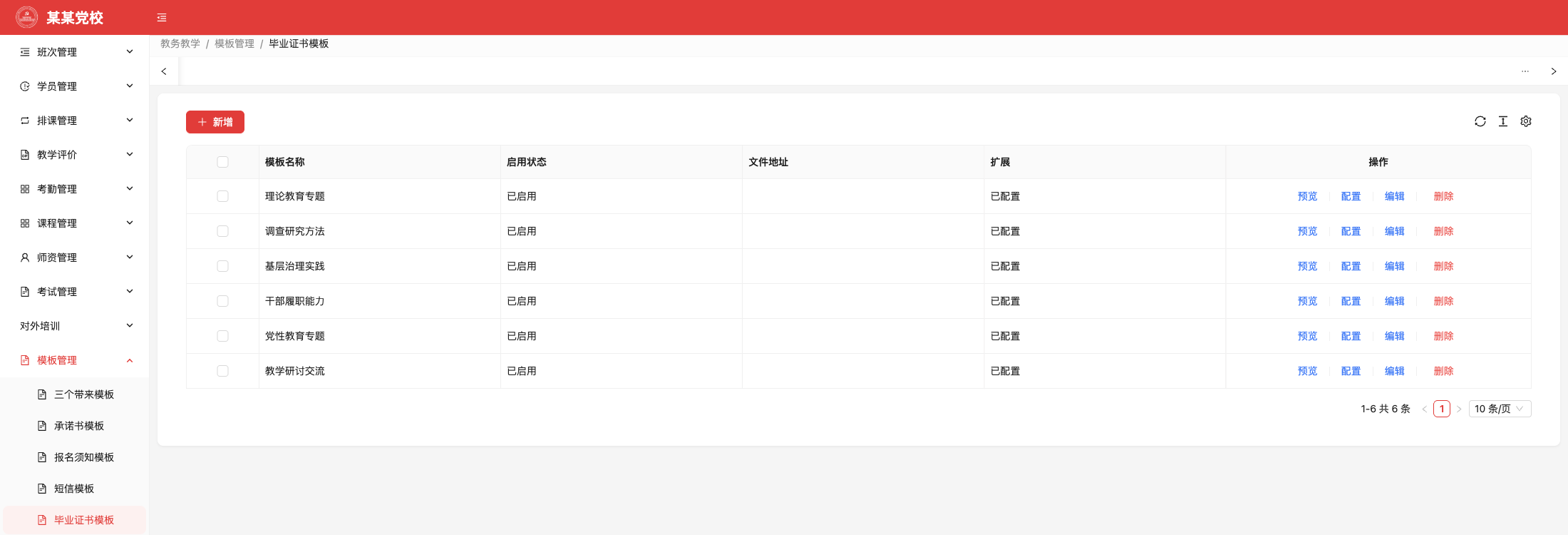The width and height of the screenshot is (1568, 535).
Task: Expand the 班次管理 menu chevron
Action: [x=130, y=52]
